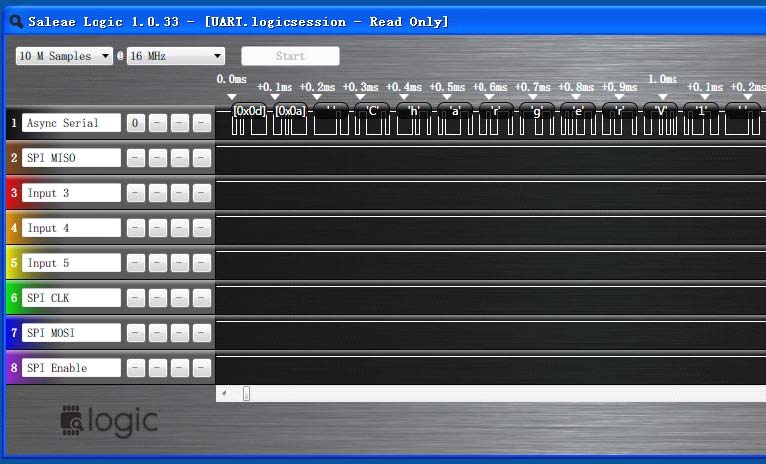Click the decoded [0x0d] byte label
The image size is (766, 464).
click(x=249, y=110)
